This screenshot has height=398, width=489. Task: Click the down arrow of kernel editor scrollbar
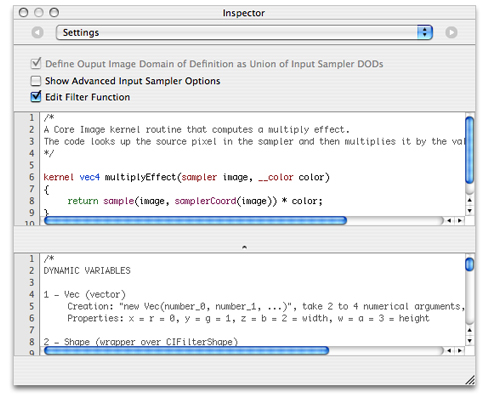coord(470,211)
